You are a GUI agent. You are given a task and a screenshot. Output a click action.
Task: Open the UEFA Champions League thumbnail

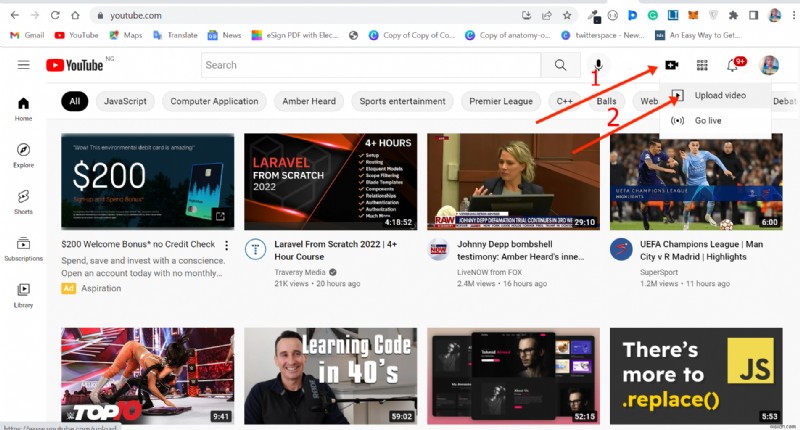pyautogui.click(x=696, y=182)
